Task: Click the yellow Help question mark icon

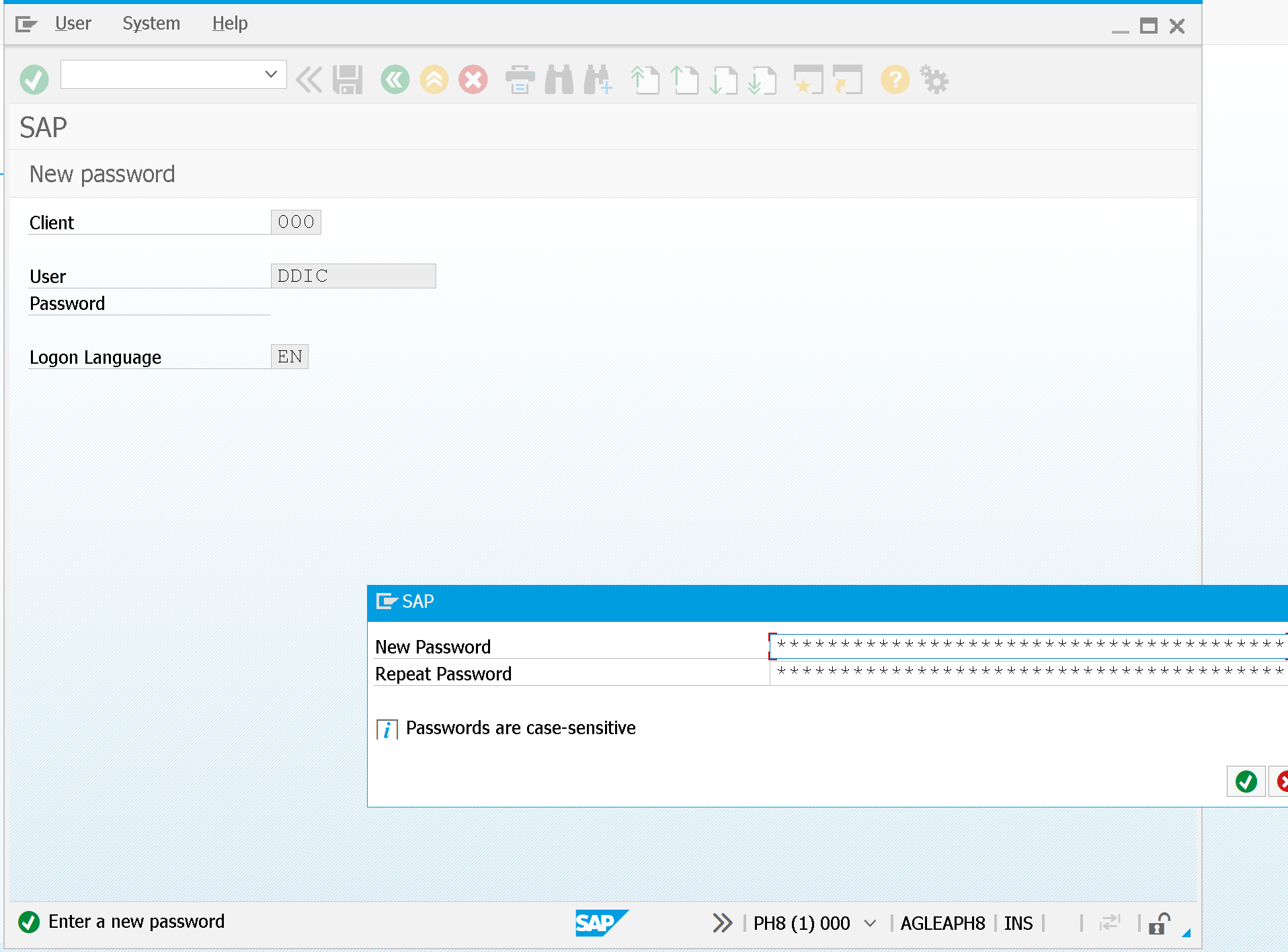Action: [x=895, y=80]
